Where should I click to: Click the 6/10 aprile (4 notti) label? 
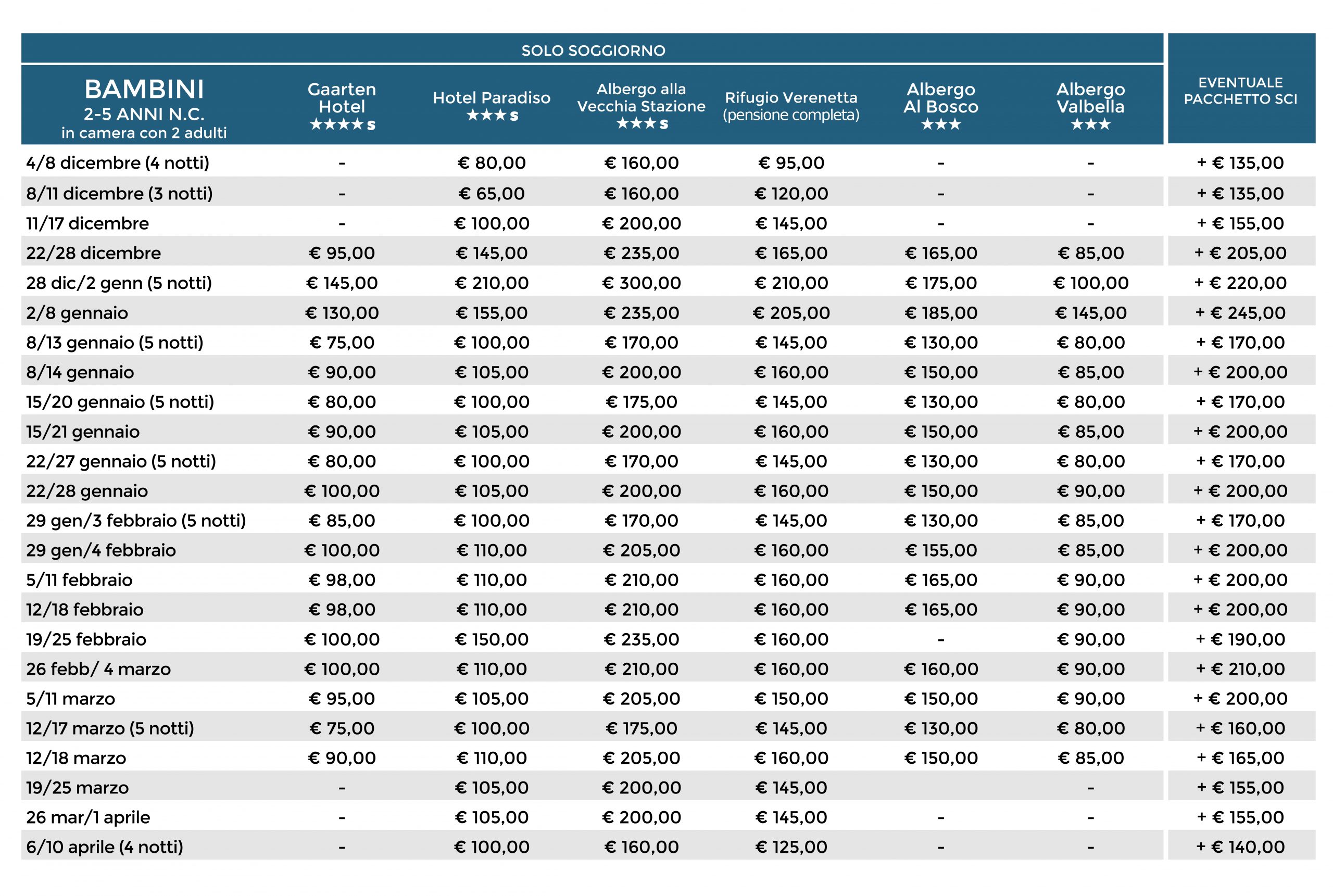[x=105, y=848]
